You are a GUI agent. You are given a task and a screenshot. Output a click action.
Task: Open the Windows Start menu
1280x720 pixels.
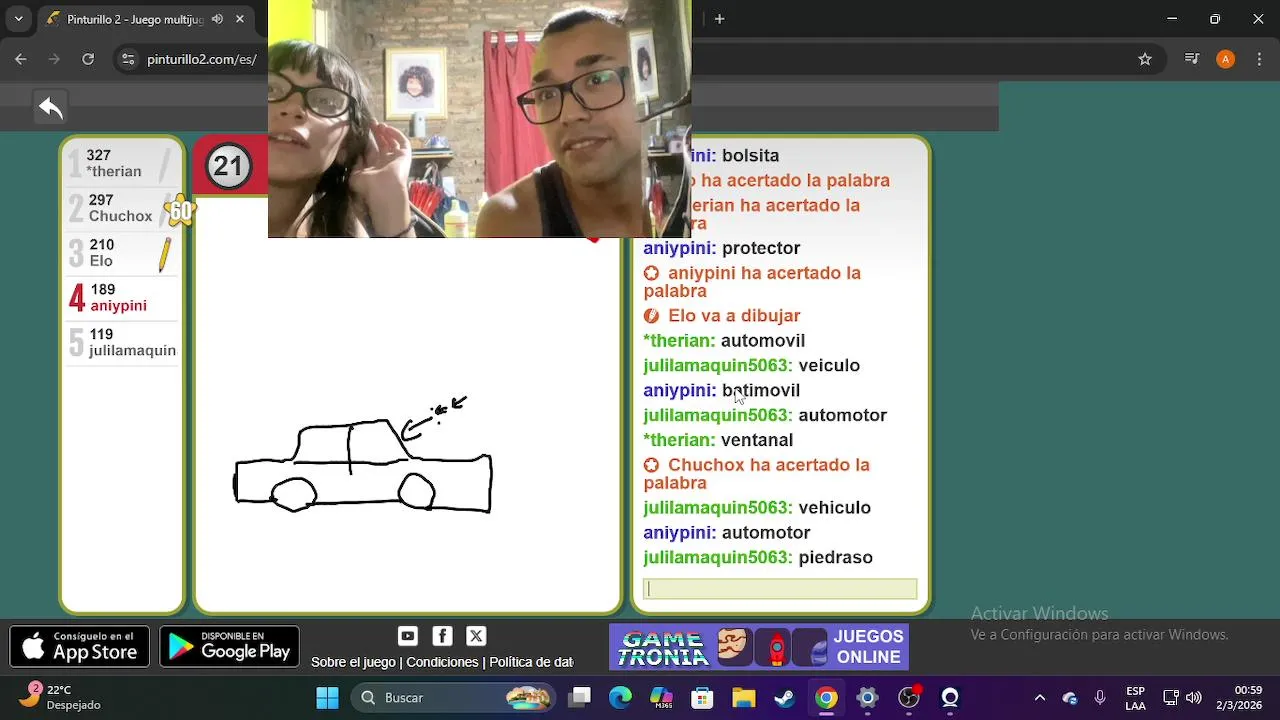(327, 698)
